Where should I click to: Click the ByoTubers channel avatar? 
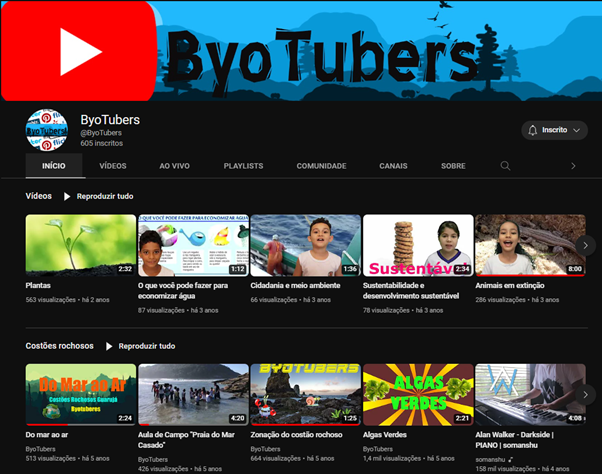46,130
